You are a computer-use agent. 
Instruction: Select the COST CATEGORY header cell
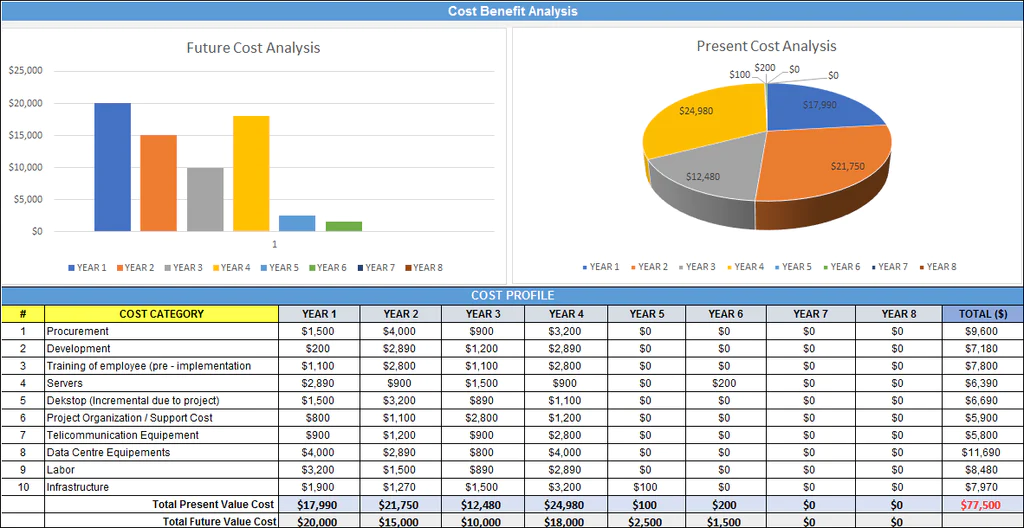coord(161,314)
